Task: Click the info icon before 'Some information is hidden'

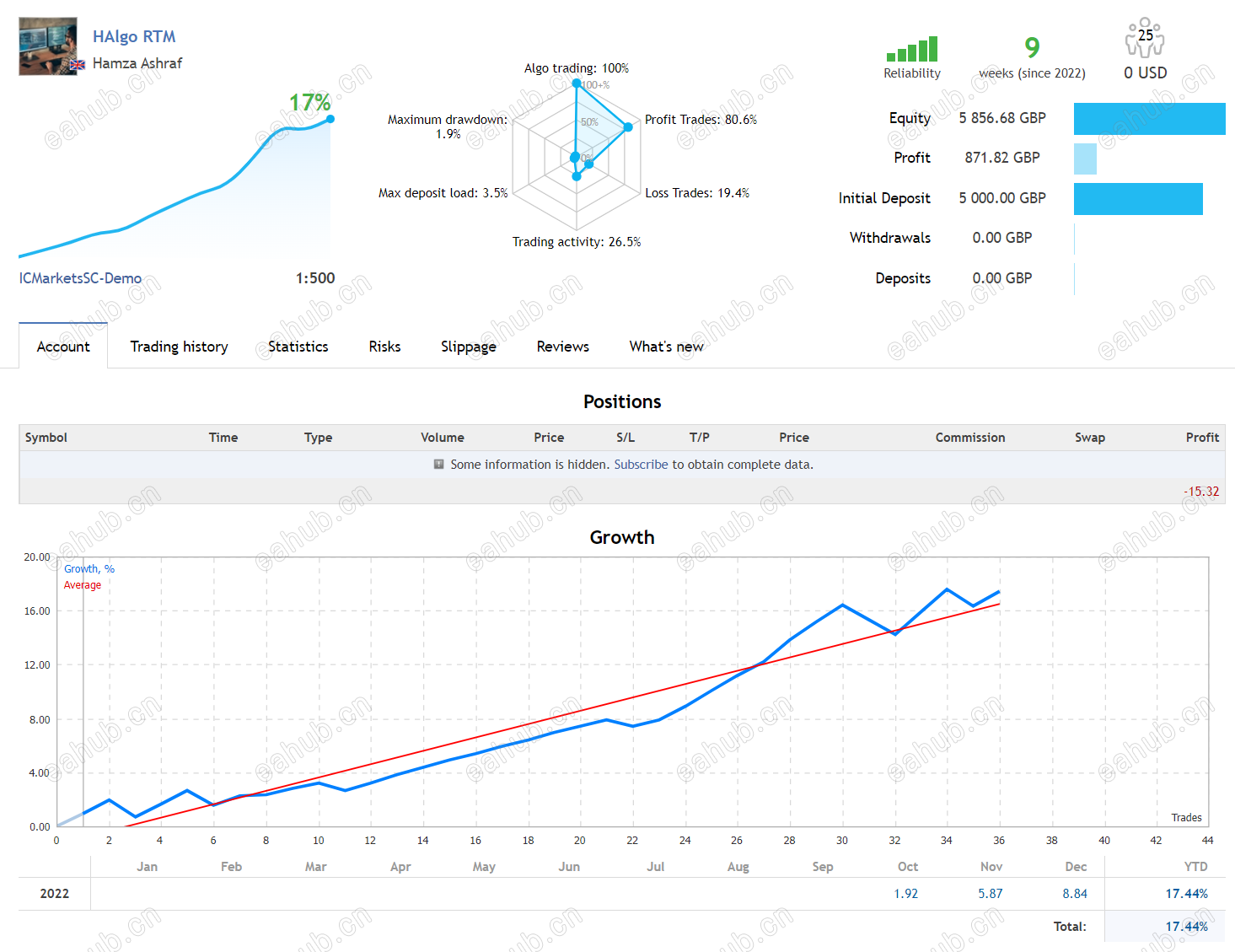Action: [438, 464]
